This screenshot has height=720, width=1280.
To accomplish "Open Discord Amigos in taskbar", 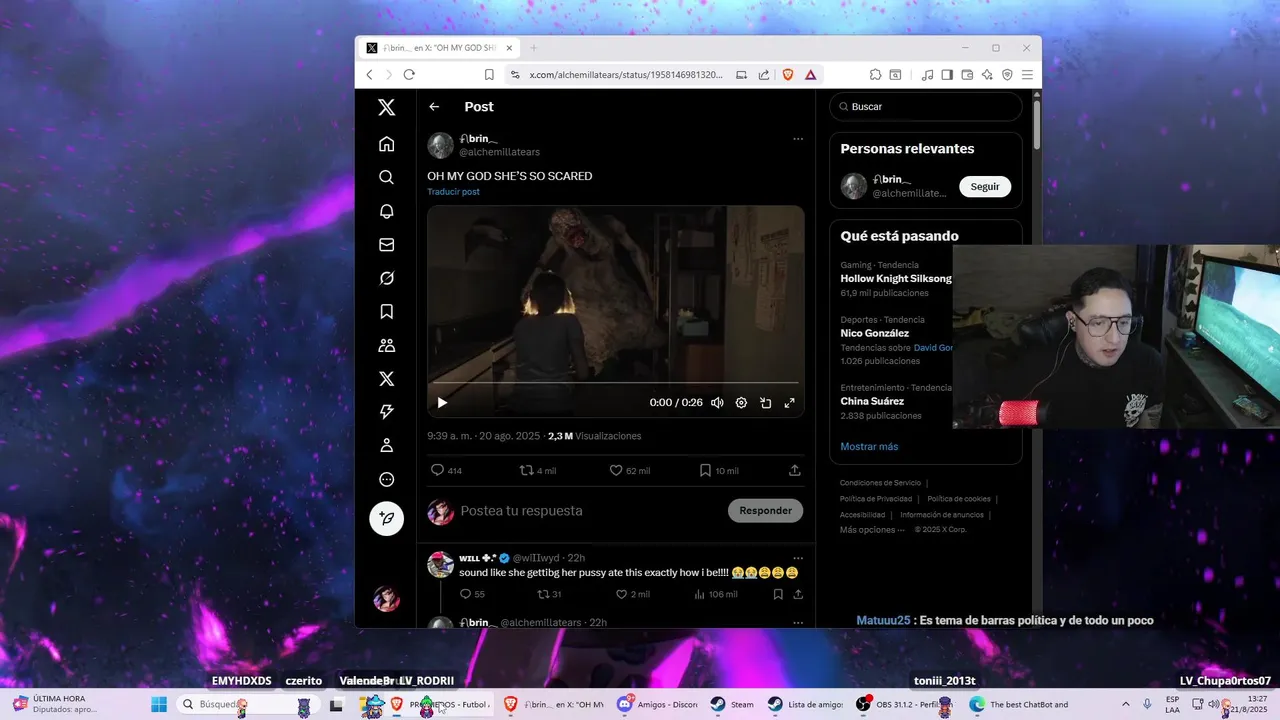I will click(x=657, y=704).
